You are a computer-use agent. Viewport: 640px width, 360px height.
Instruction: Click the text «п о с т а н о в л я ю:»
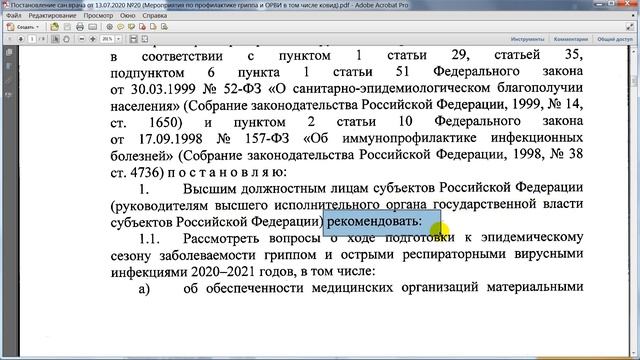coord(227,172)
